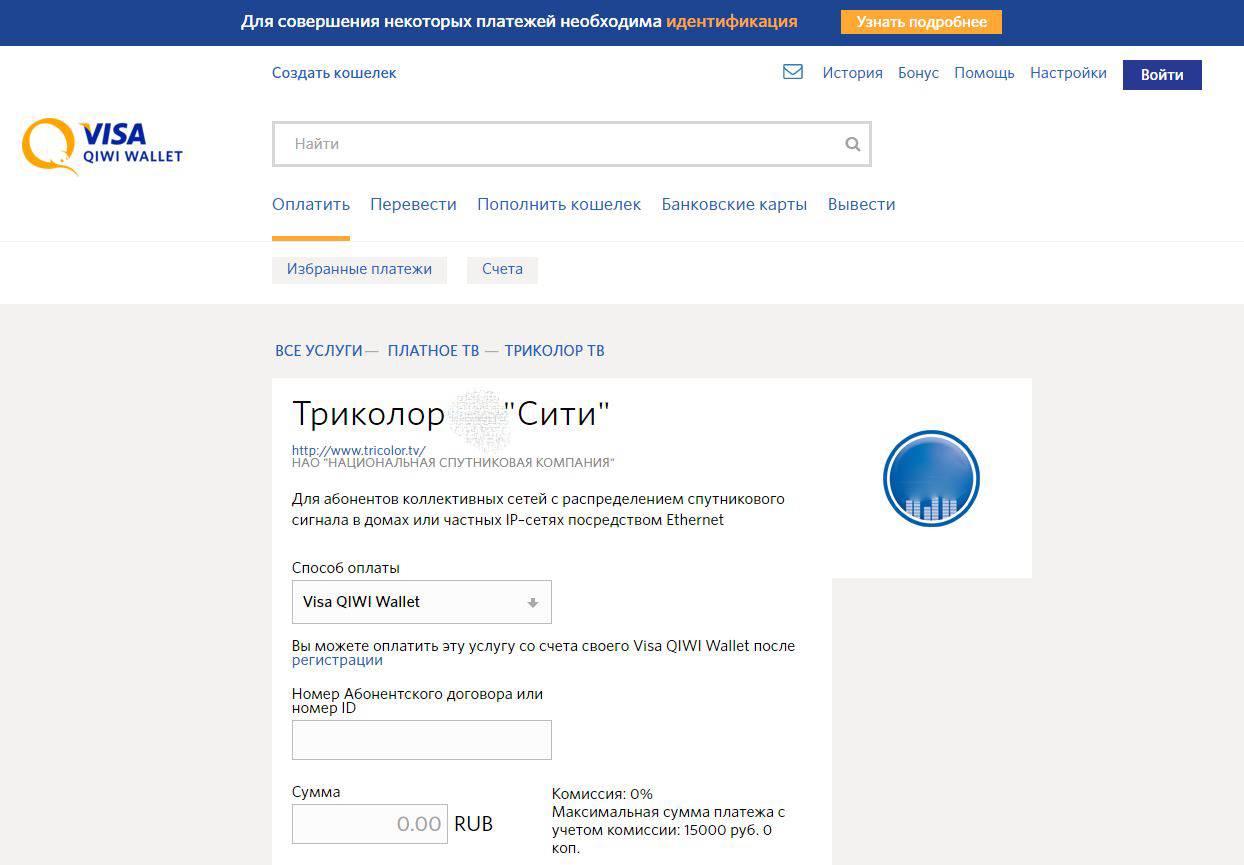Click the Создать кошелек link

coord(334,73)
